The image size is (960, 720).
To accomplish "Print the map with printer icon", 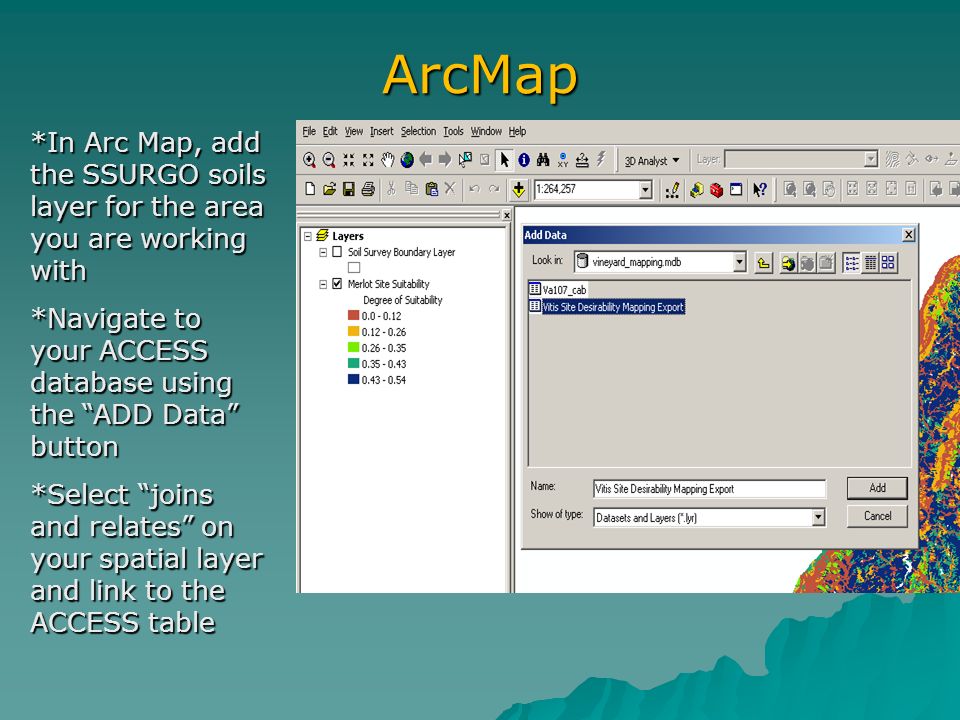I will tap(368, 189).
